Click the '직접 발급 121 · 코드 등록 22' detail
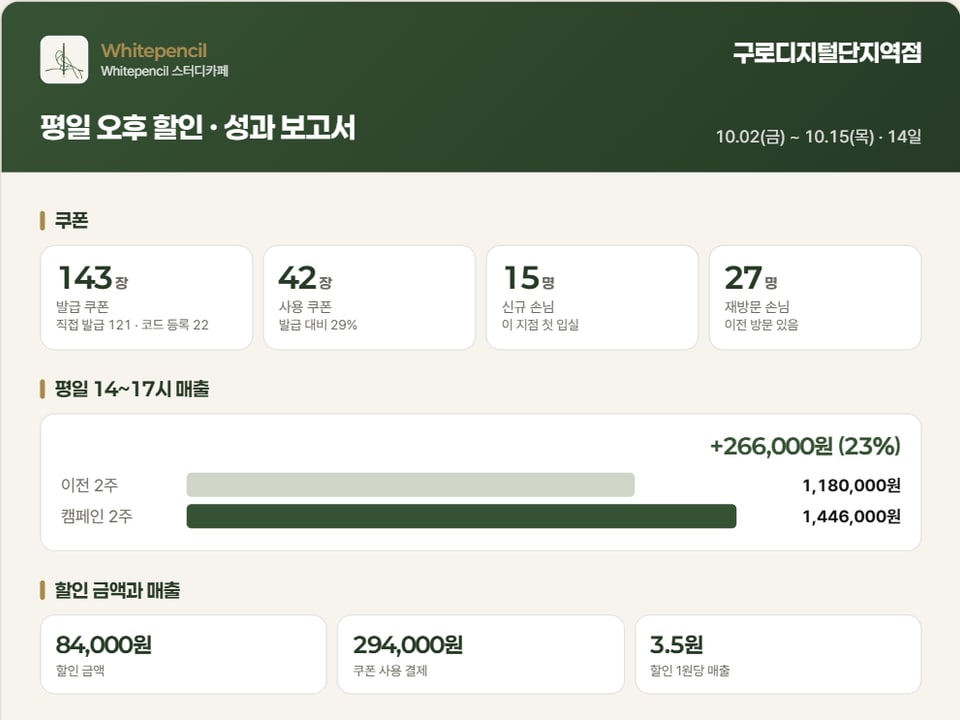The height and width of the screenshot is (720, 960). pyautogui.click(x=132, y=324)
